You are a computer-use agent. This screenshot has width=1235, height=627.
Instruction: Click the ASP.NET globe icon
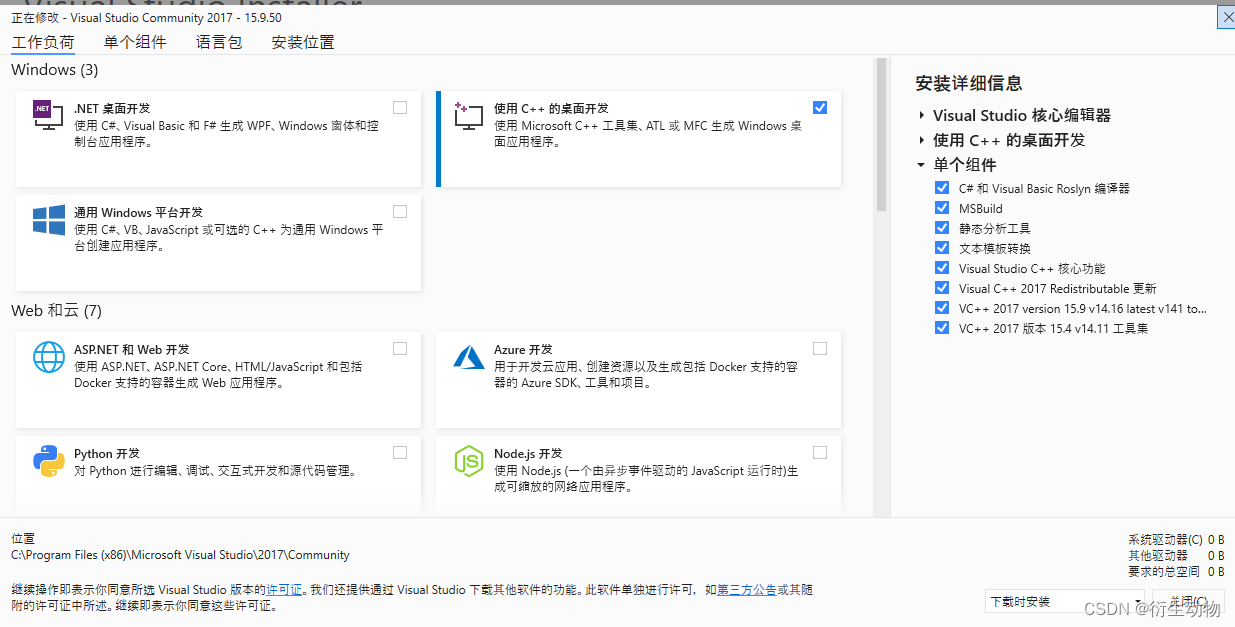pyautogui.click(x=48, y=357)
